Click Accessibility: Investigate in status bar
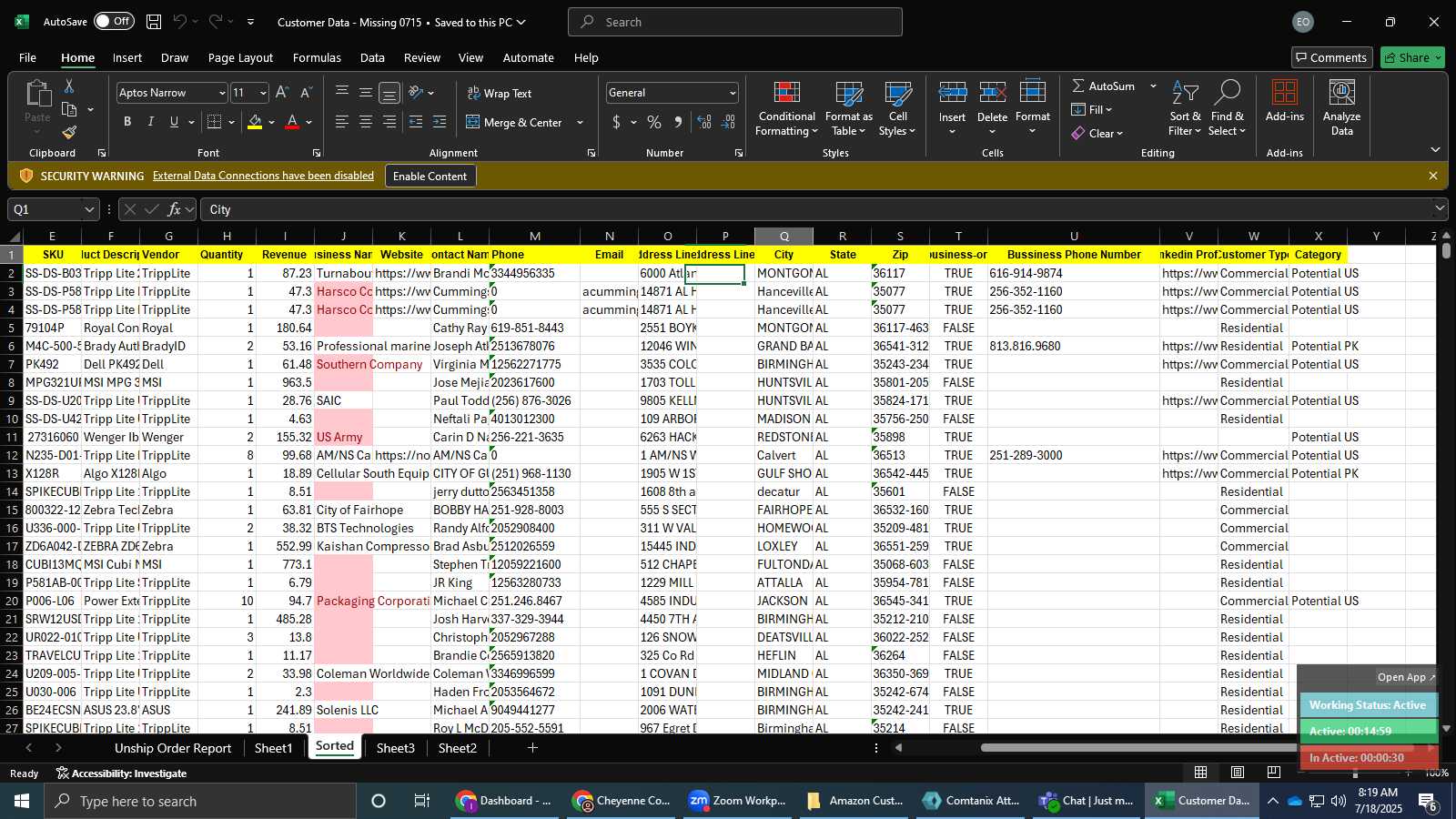 [121, 773]
